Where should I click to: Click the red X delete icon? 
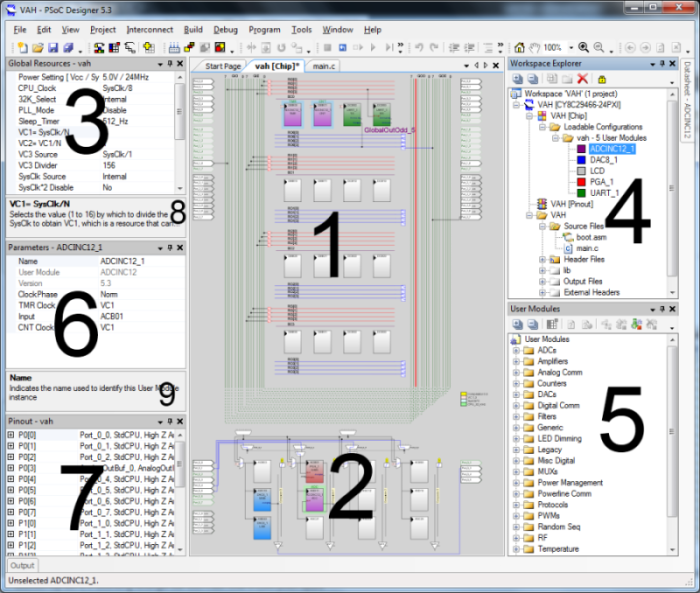click(583, 79)
